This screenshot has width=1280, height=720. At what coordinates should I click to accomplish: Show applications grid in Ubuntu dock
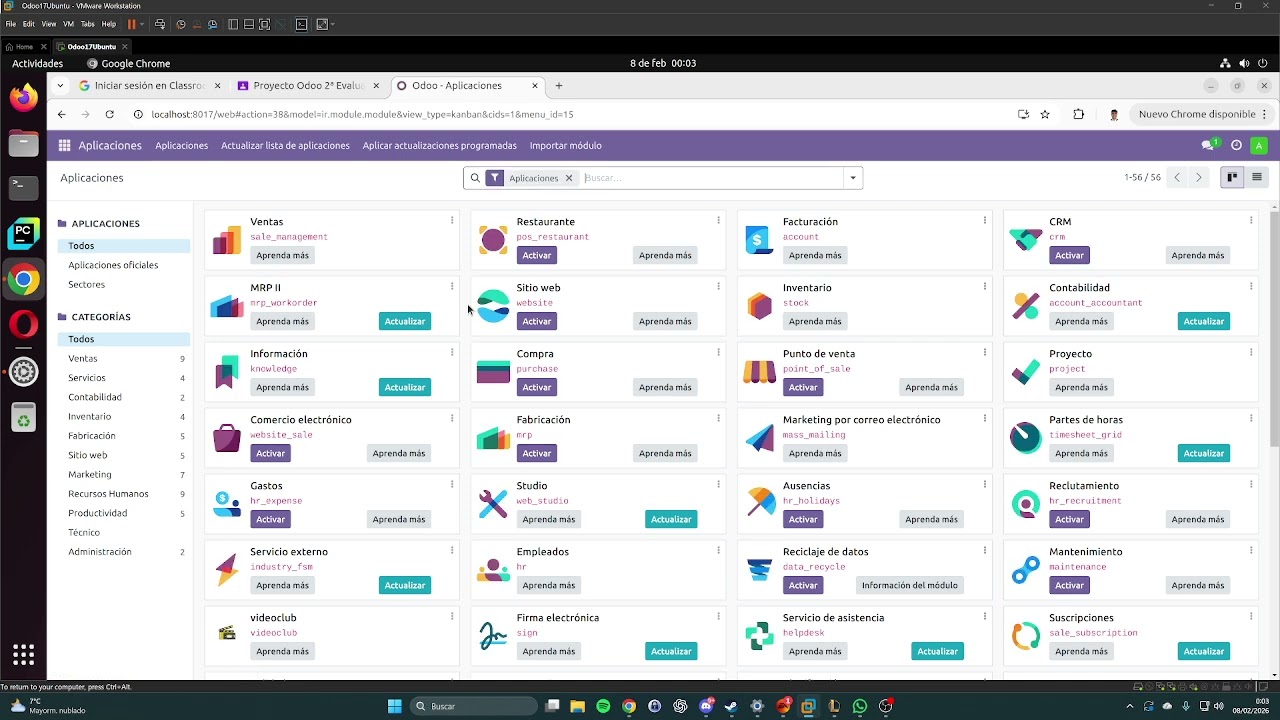(24, 655)
